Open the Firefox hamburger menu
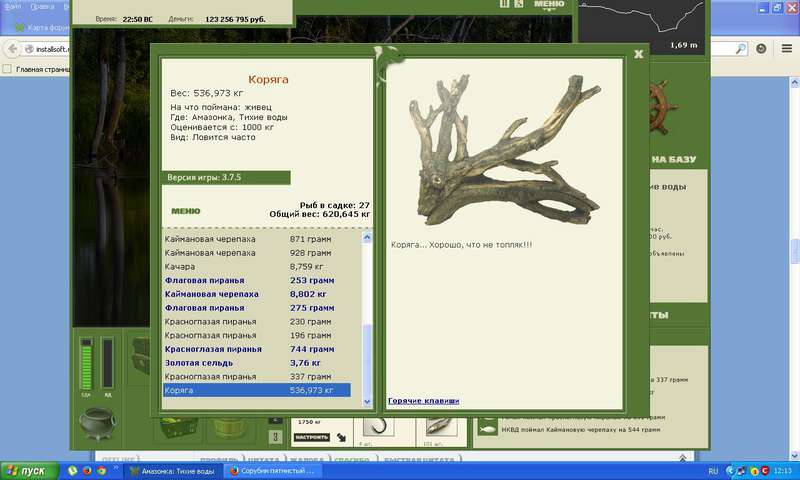 [787, 48]
